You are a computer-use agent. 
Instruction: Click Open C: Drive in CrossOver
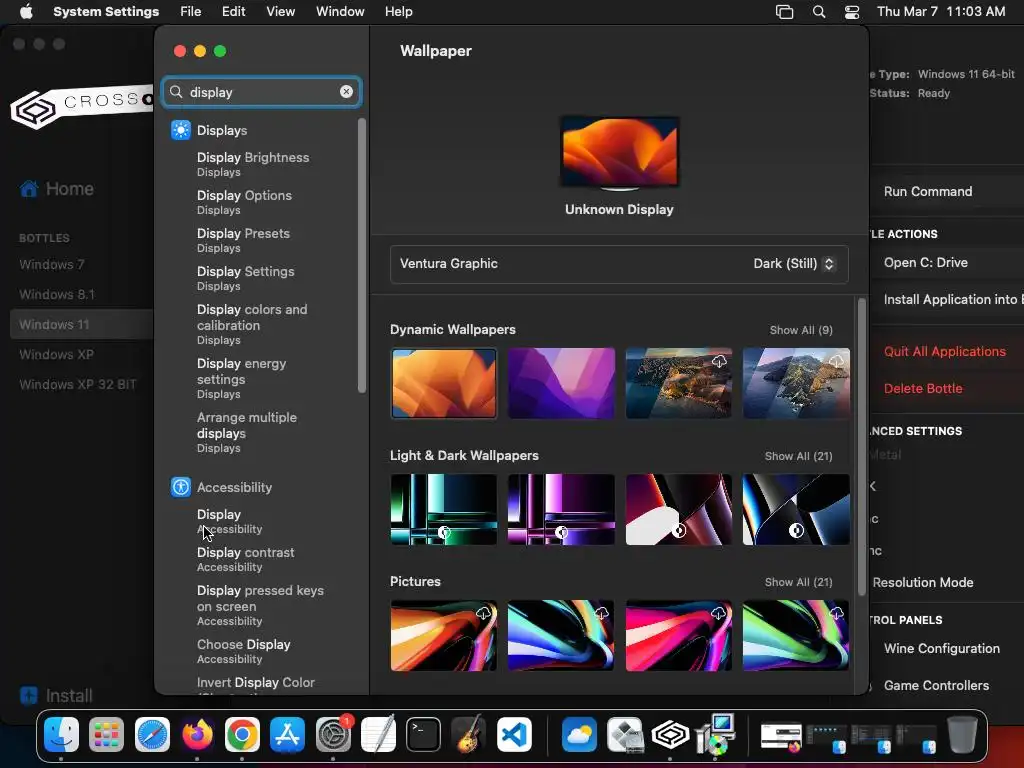coord(926,263)
